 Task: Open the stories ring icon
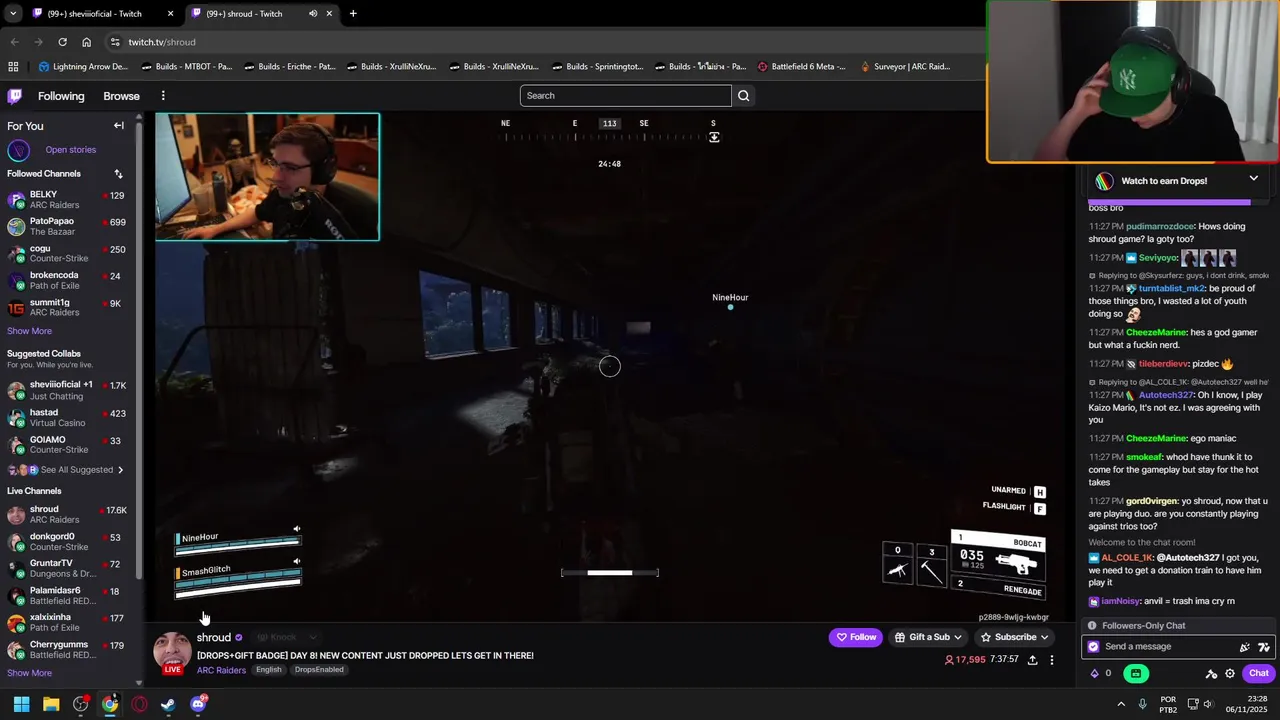18,150
